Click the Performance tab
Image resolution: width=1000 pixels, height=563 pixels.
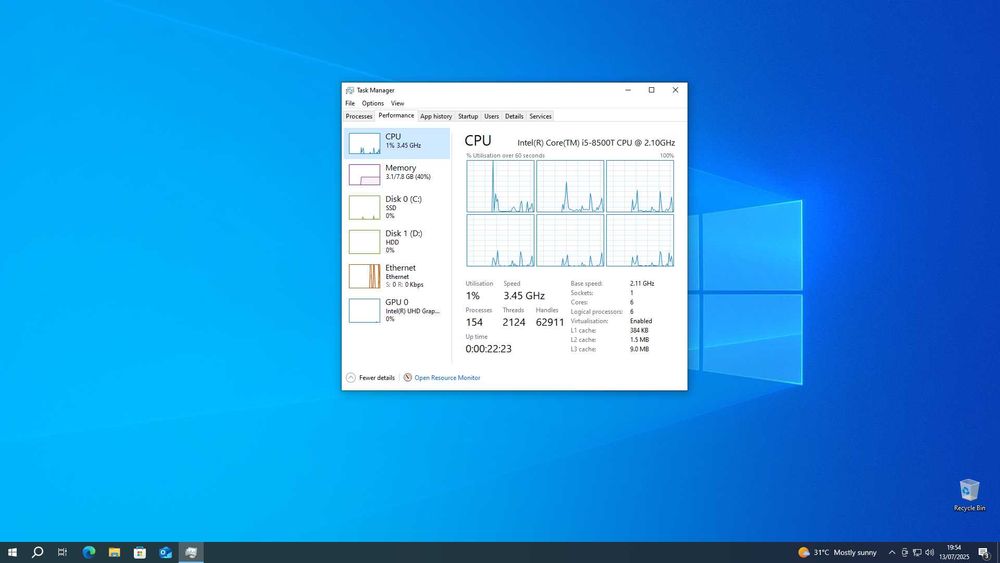(x=396, y=116)
